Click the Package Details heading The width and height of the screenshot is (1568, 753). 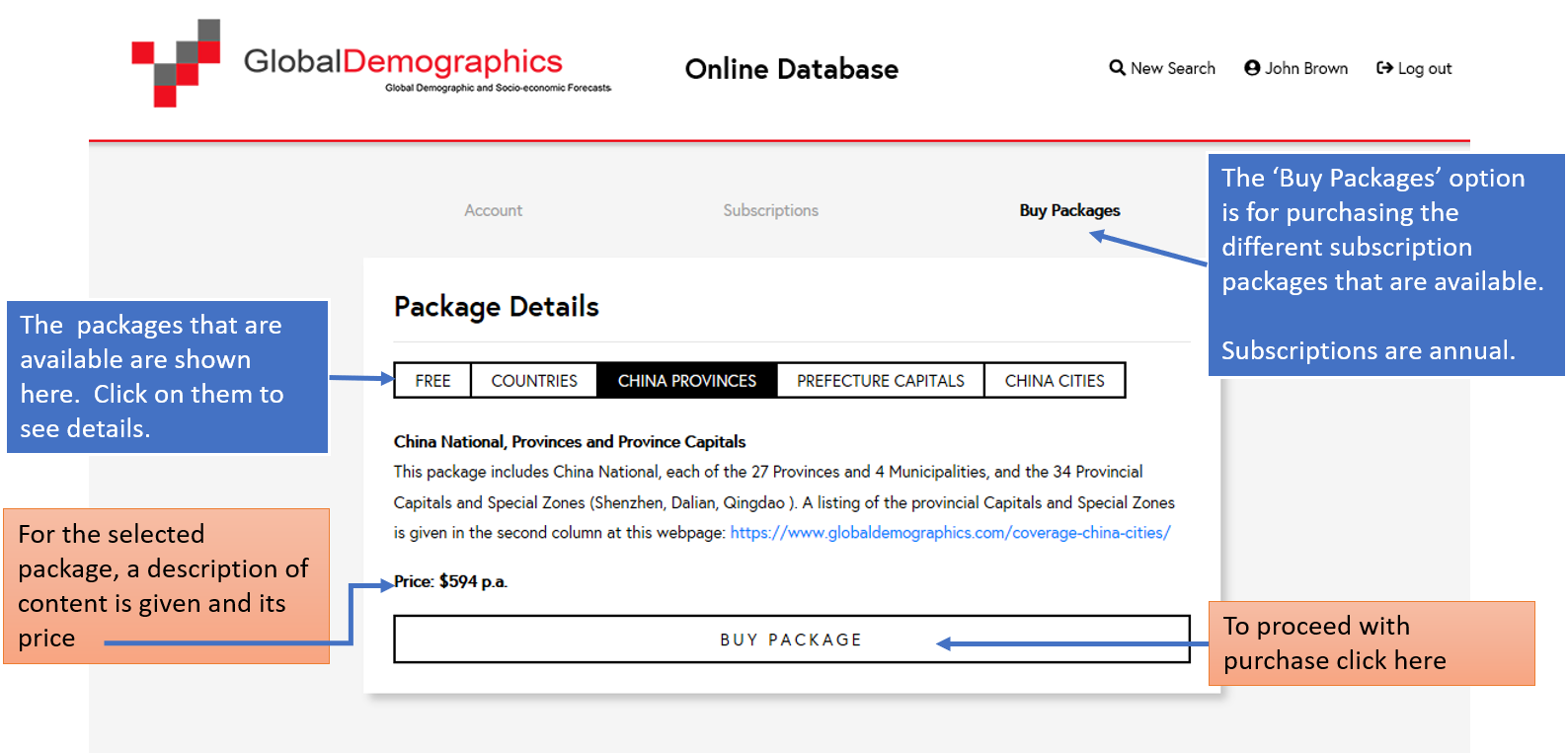click(497, 307)
